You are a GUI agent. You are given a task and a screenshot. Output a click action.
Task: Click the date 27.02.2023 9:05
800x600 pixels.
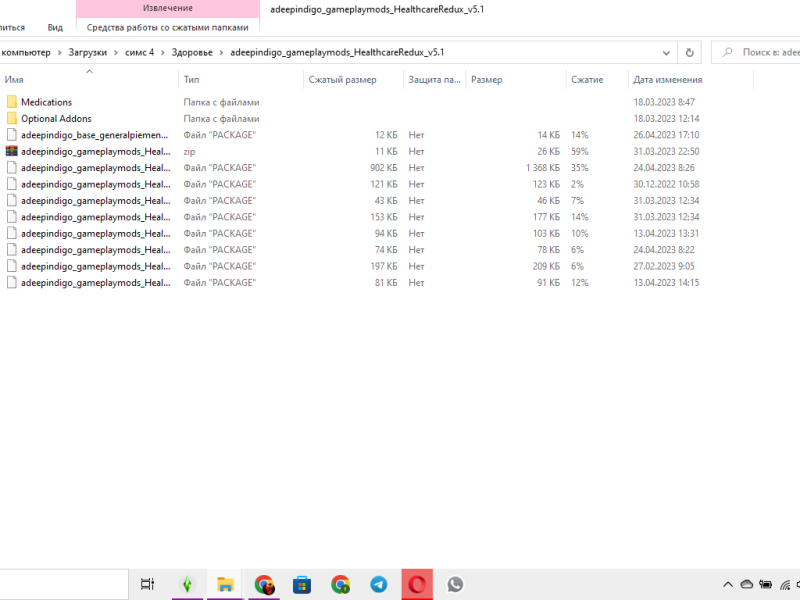(x=664, y=266)
